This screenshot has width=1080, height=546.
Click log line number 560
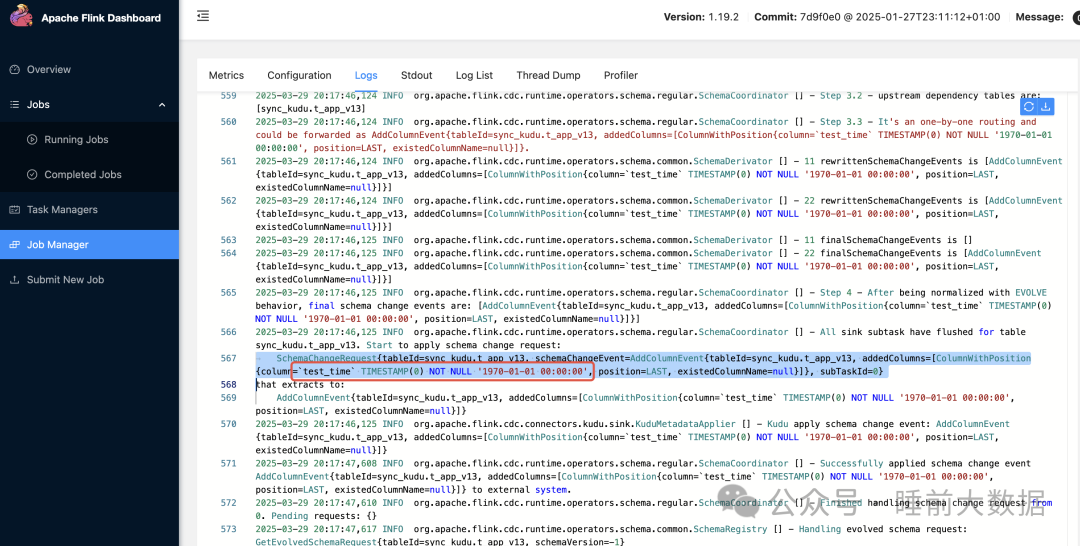(228, 122)
